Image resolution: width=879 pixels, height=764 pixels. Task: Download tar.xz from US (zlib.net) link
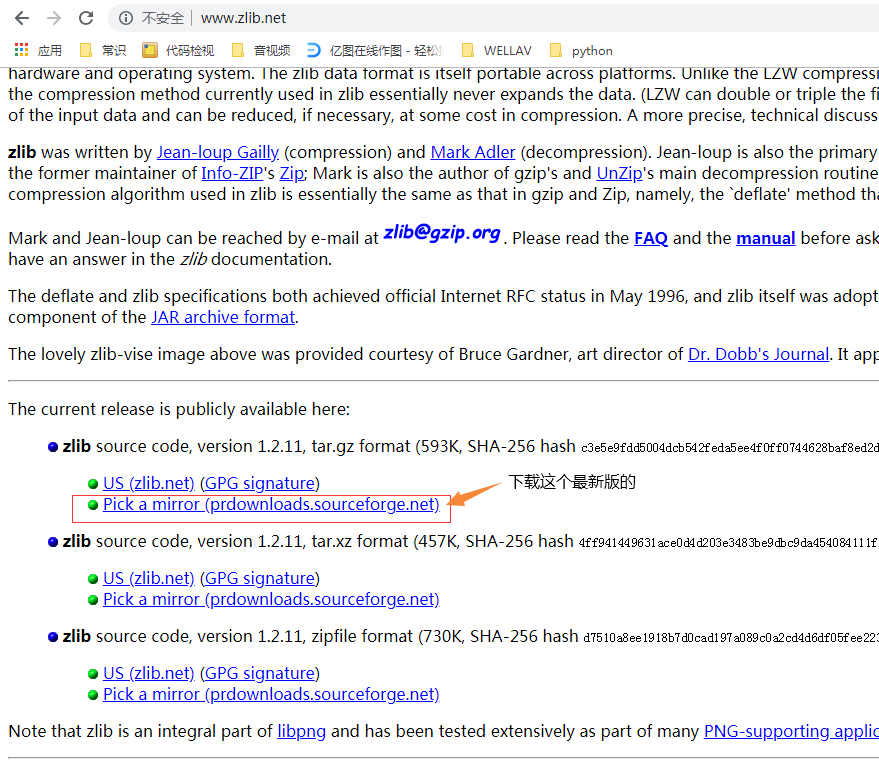pyautogui.click(x=149, y=578)
